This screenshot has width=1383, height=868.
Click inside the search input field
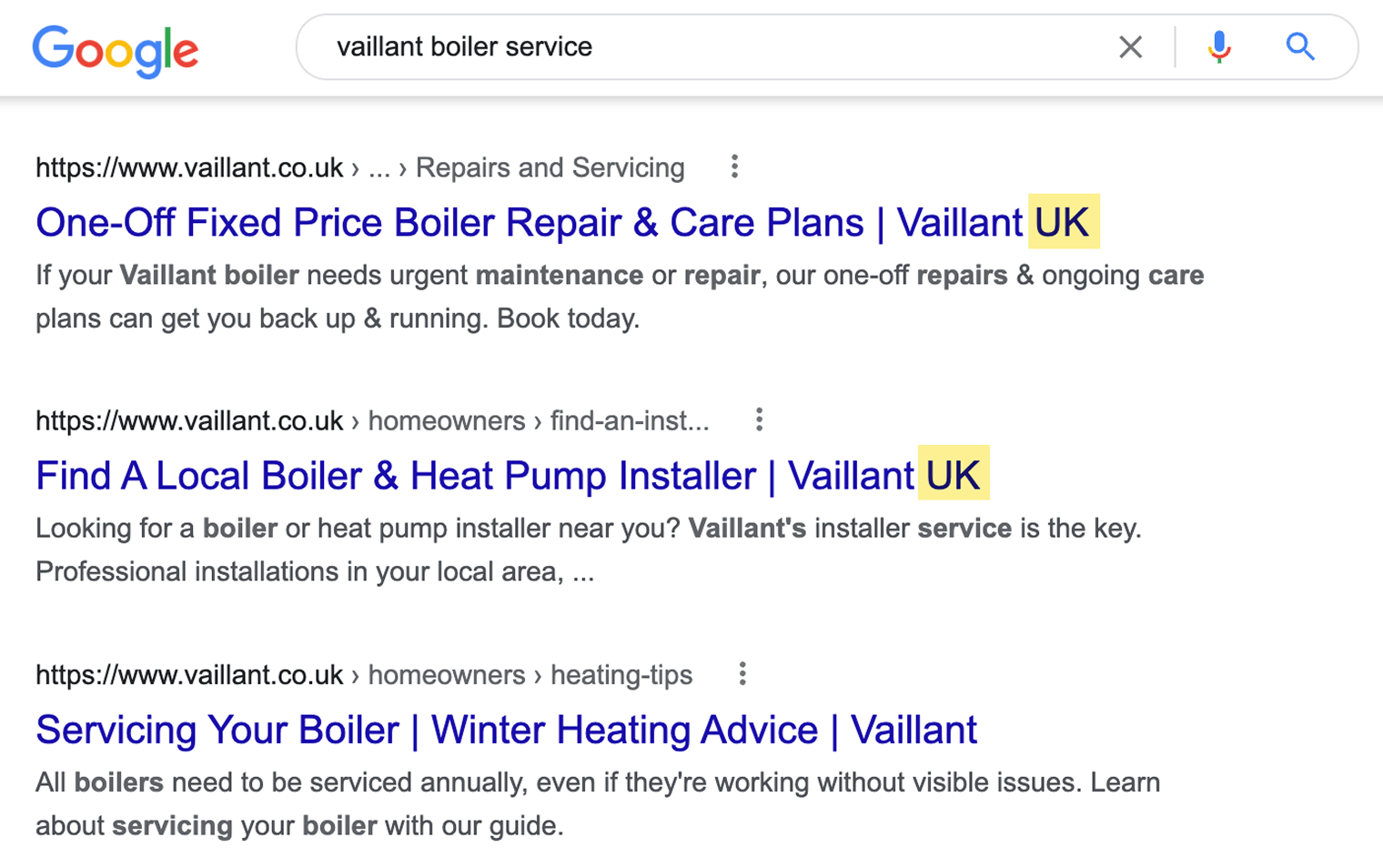point(637,46)
